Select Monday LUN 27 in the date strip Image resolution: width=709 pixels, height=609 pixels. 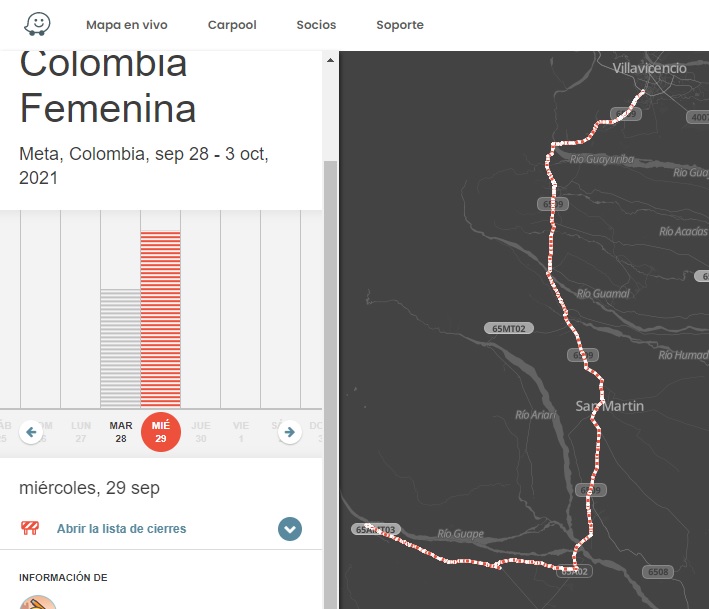tap(81, 432)
